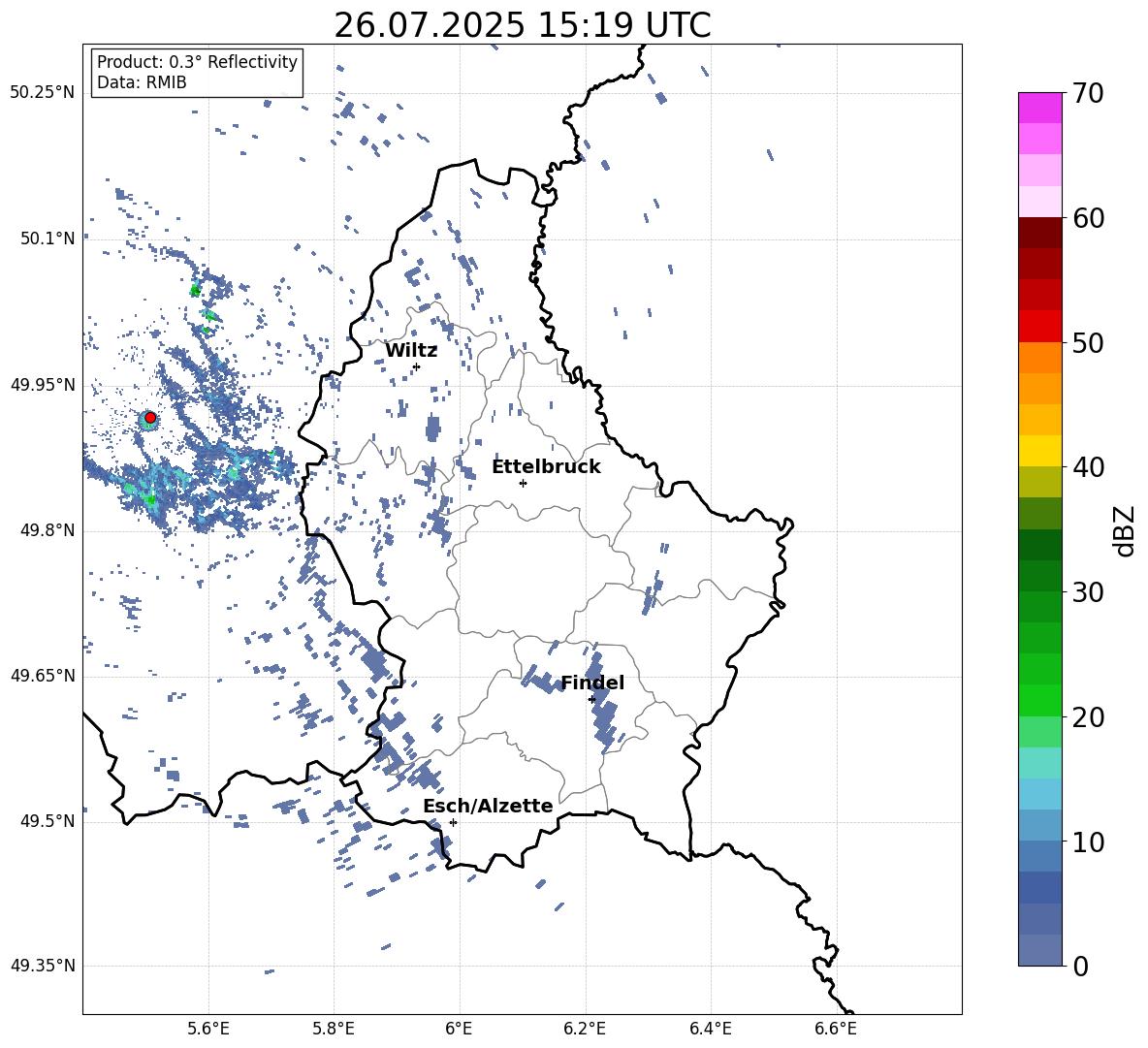Click the bright red colorbar segment above 50
The image size is (1148, 1048).
pyautogui.click(x=1040, y=327)
